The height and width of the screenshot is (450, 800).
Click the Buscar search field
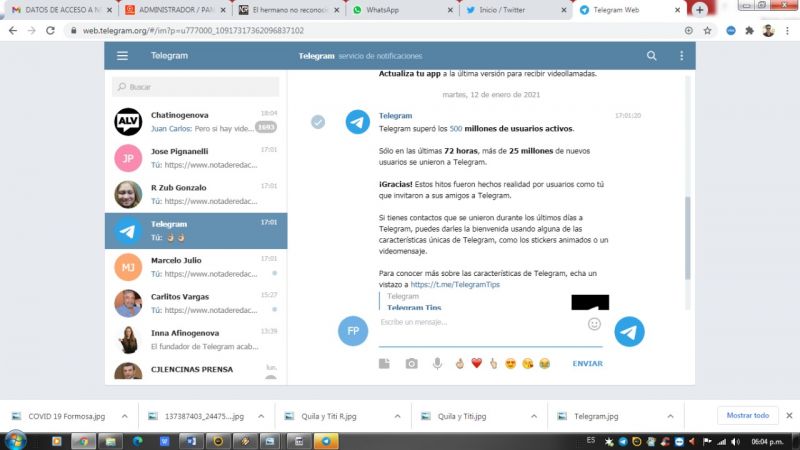(x=196, y=87)
